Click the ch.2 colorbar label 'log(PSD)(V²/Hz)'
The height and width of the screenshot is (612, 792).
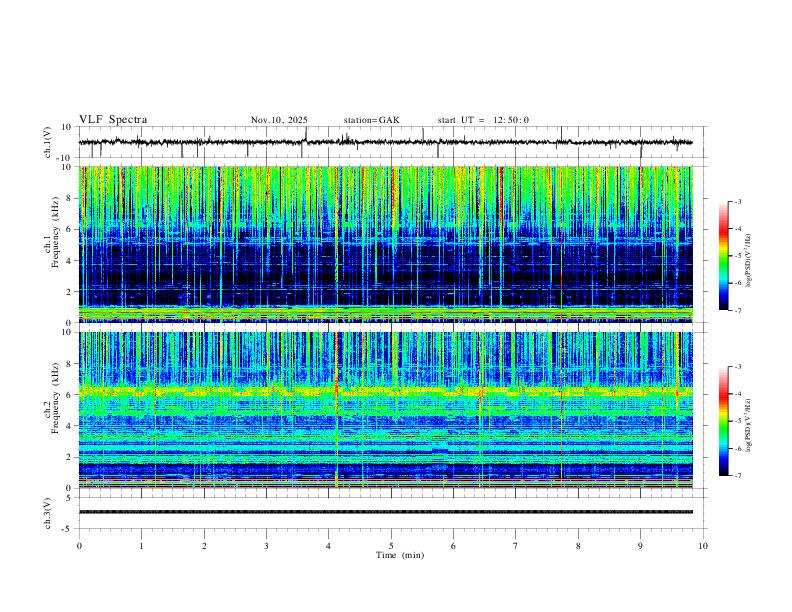point(748,426)
